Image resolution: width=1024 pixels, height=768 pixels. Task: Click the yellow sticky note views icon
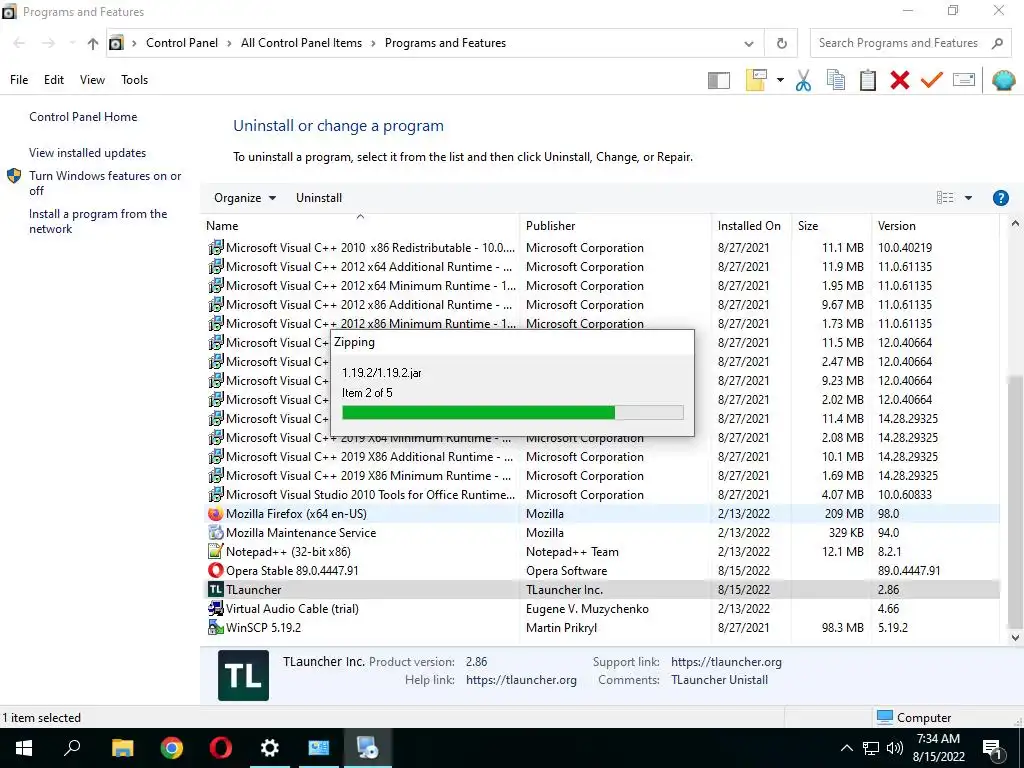pos(756,80)
